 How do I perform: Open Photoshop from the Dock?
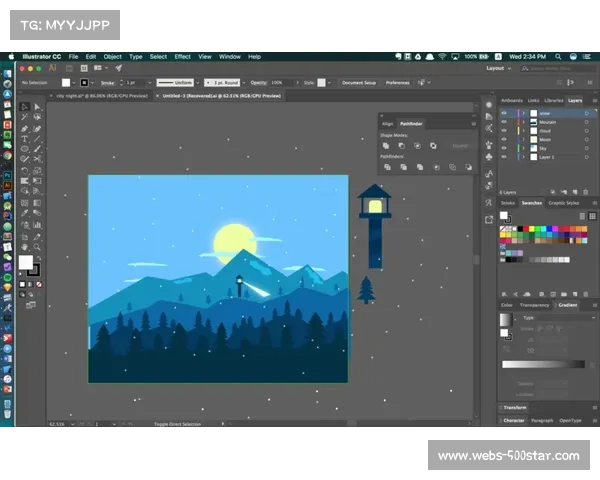(x=7, y=173)
